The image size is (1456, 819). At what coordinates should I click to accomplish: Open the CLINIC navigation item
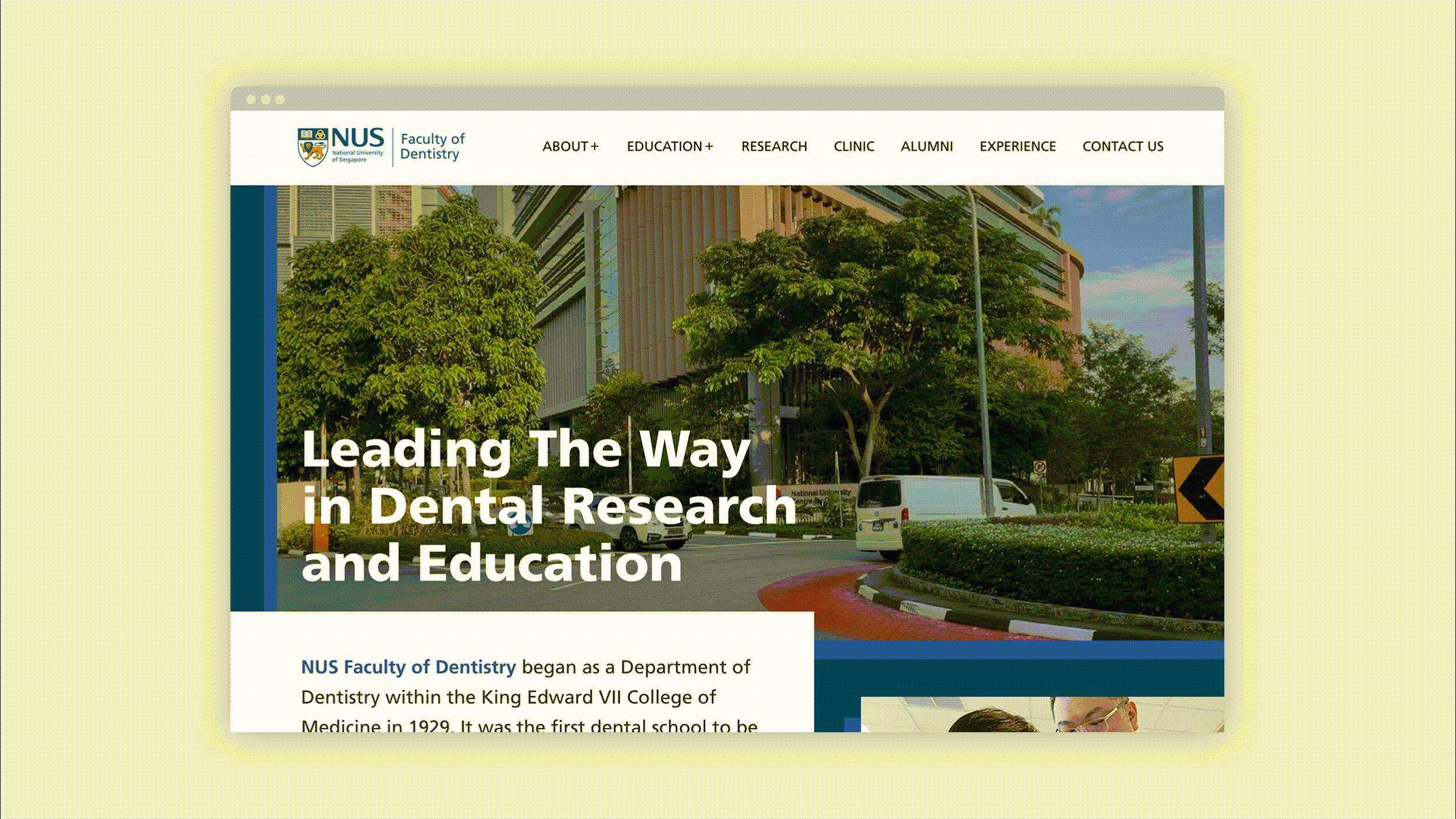click(853, 147)
